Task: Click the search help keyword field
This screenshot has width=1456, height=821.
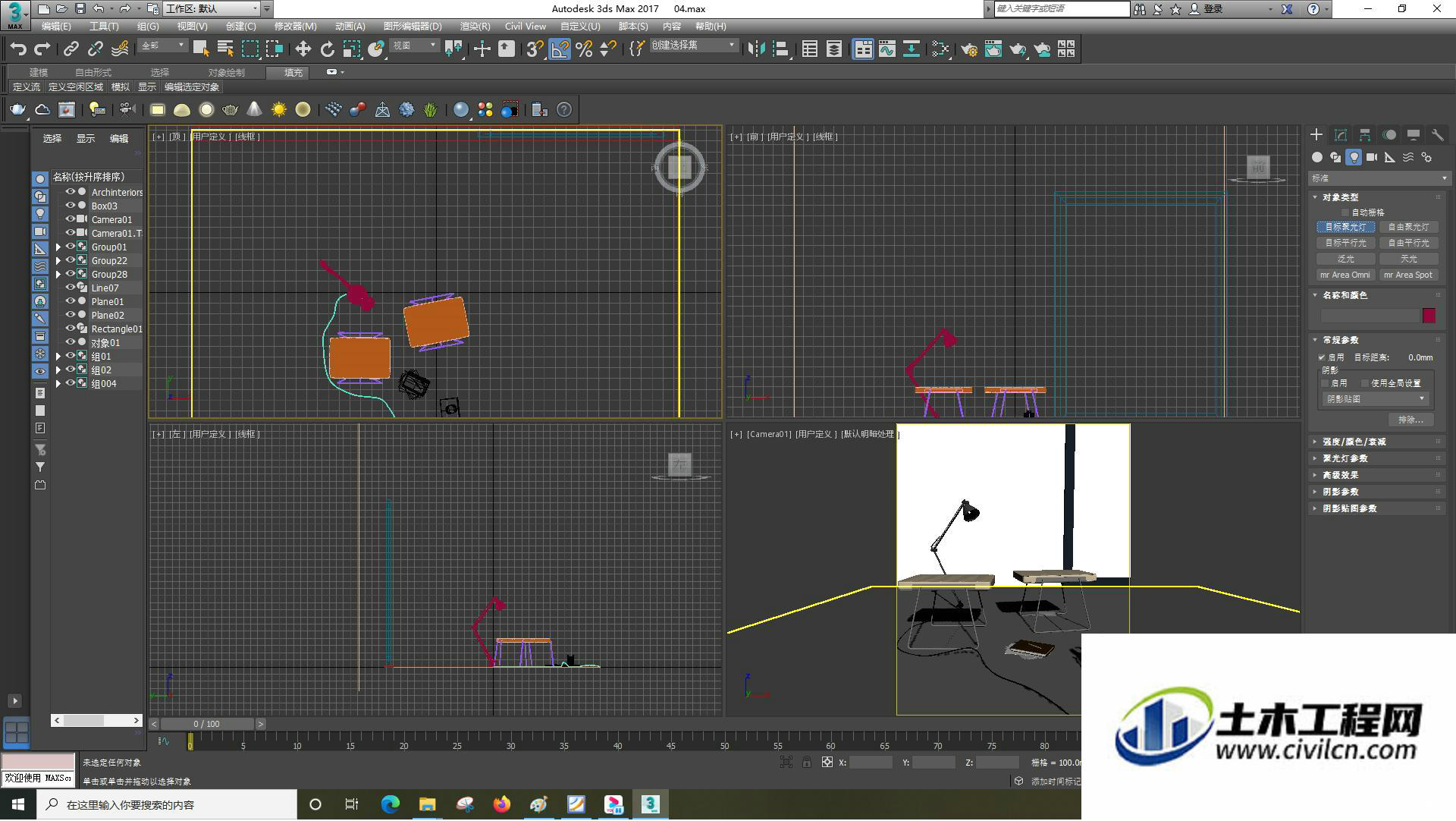Action: [1061, 9]
